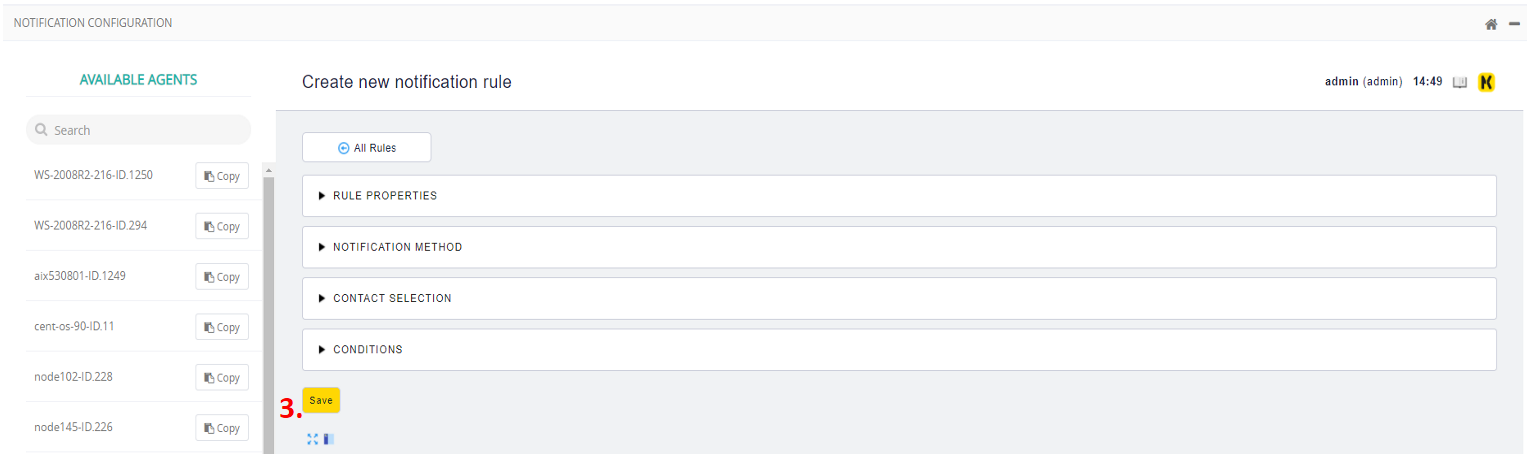Screen dimensions: 1527x454
Task: Copy agent node102-ID.228
Action: point(222,377)
